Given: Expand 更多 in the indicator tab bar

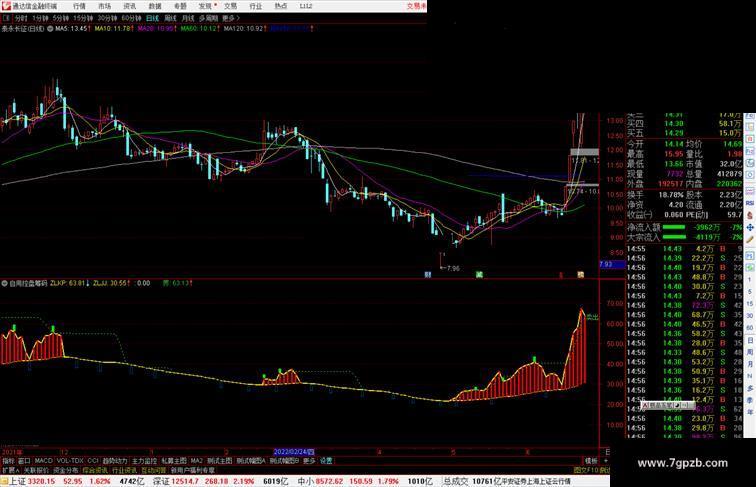Looking at the screenshot, I should tap(309, 461).
